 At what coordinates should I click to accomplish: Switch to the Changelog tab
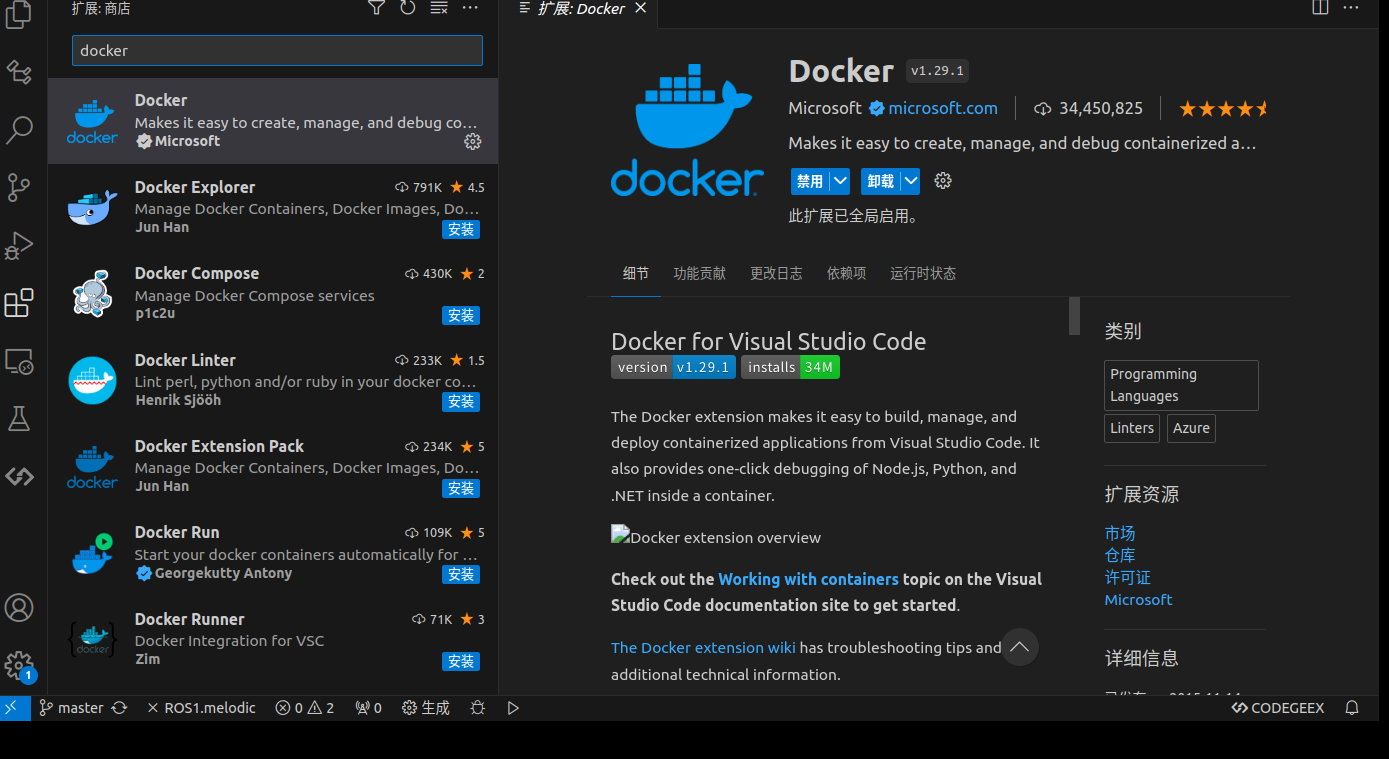776,273
